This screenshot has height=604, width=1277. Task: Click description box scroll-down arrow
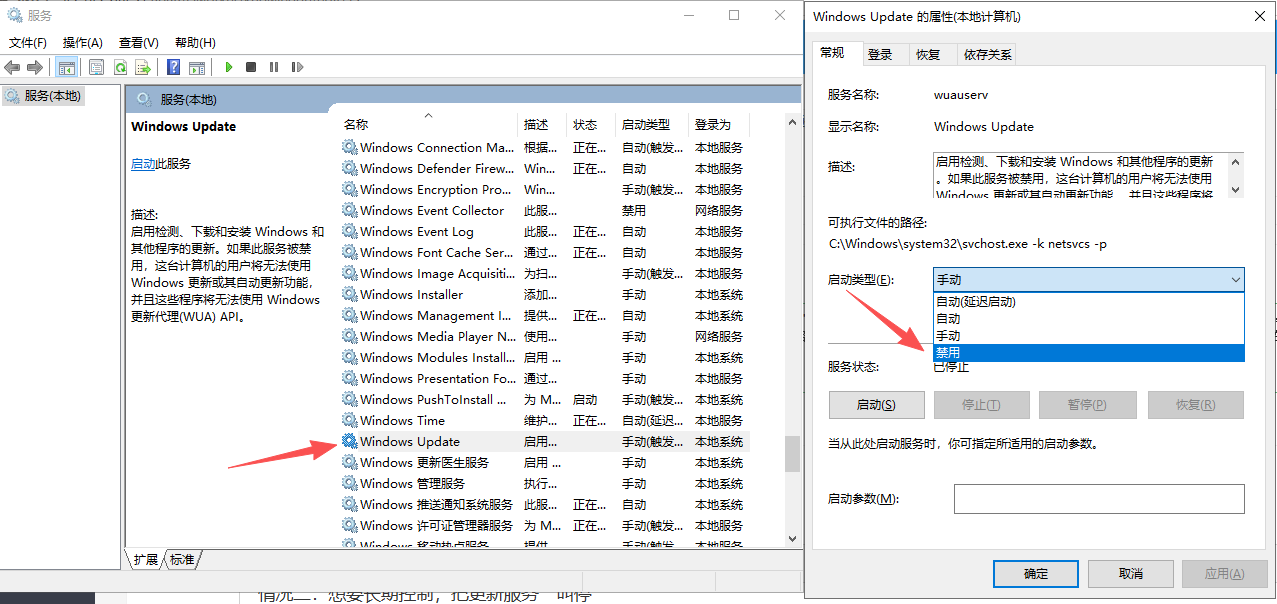coord(1236,190)
